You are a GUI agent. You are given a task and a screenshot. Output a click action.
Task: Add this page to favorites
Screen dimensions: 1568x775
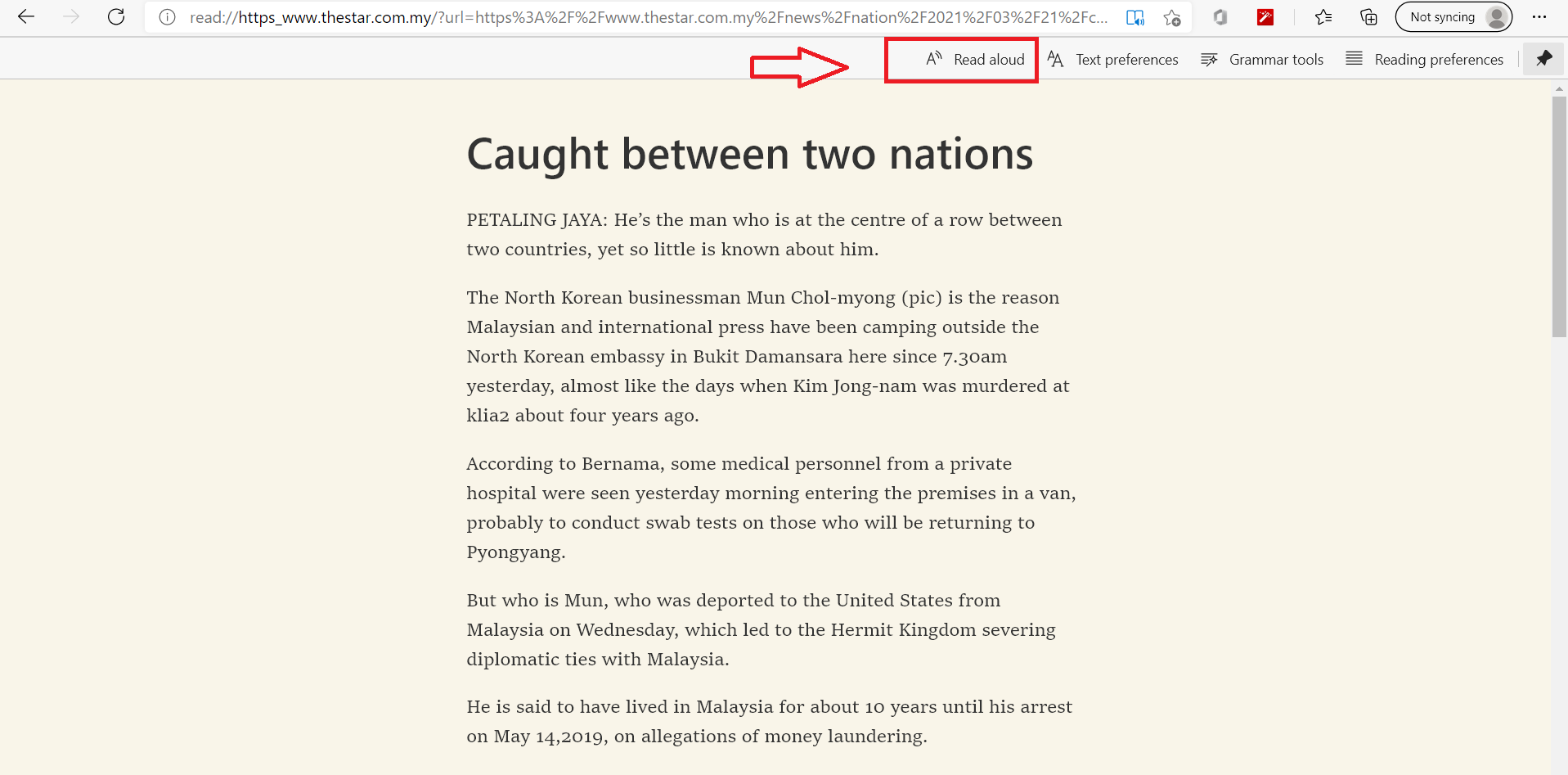tap(1172, 17)
